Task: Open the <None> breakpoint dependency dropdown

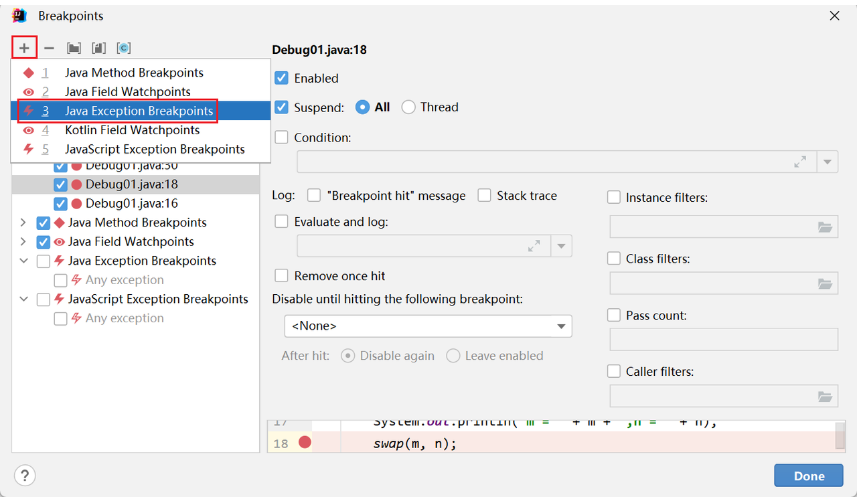Action: (428, 326)
